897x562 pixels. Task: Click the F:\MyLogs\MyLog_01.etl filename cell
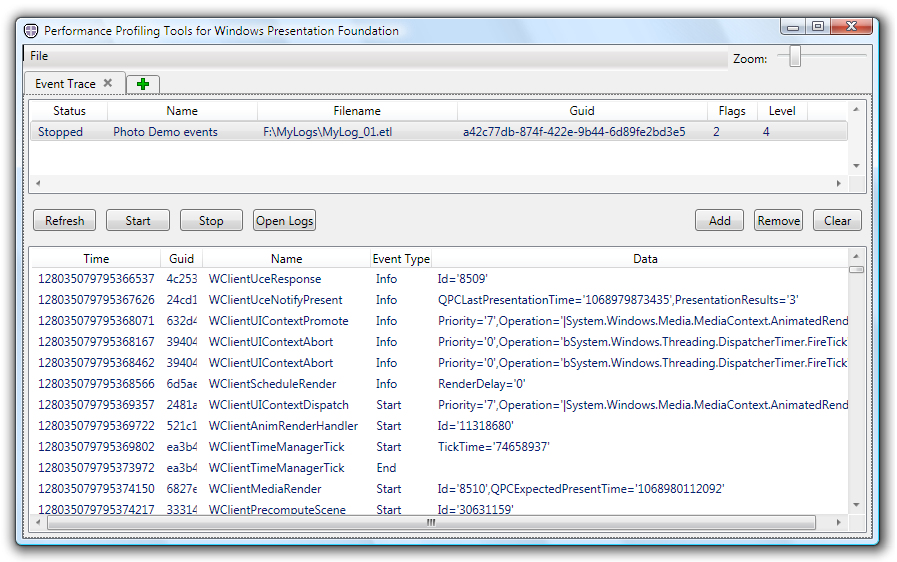pos(328,132)
